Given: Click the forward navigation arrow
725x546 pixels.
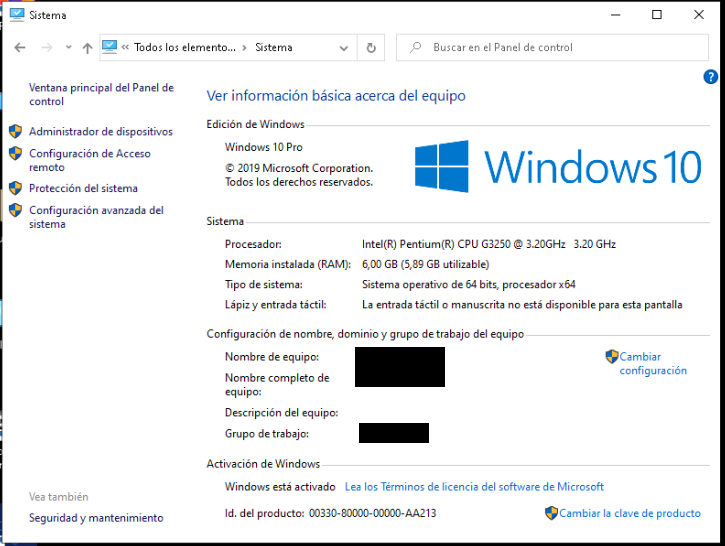Looking at the screenshot, I should tap(47, 48).
